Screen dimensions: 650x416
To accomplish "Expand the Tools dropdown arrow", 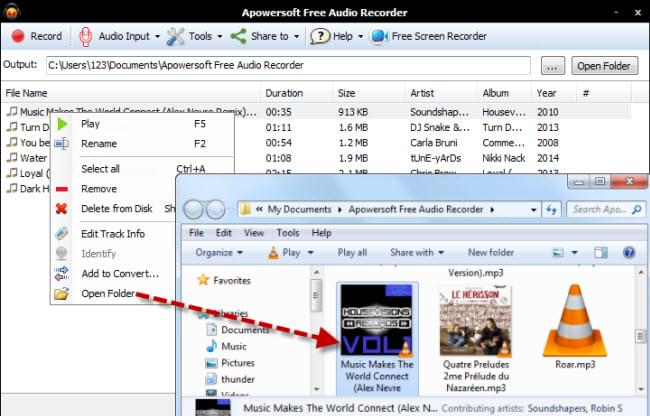I will [x=220, y=36].
